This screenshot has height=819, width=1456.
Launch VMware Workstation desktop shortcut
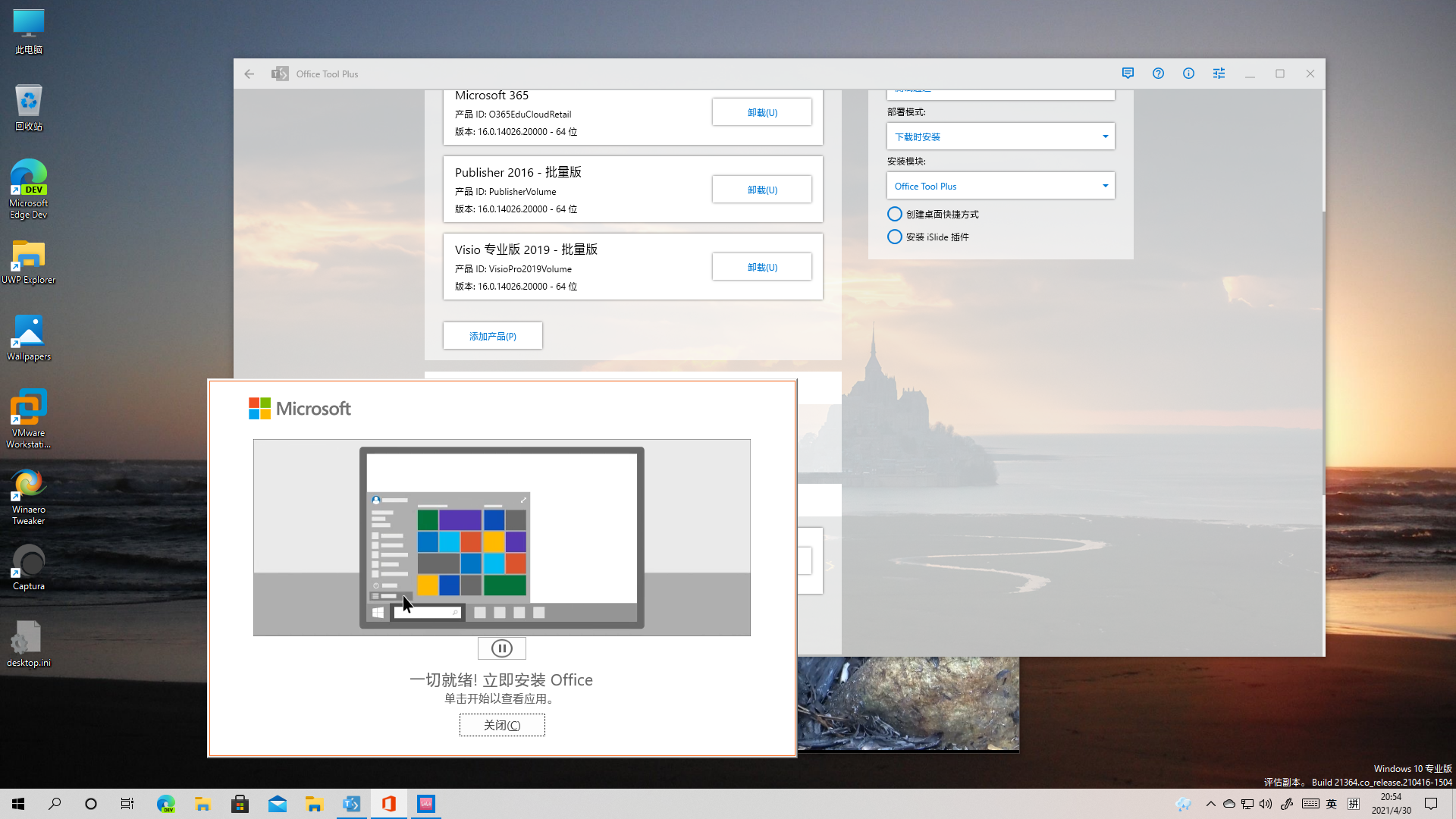(29, 419)
